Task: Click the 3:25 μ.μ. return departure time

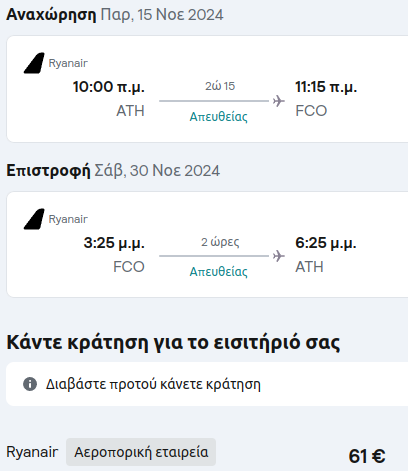Action: click(114, 243)
